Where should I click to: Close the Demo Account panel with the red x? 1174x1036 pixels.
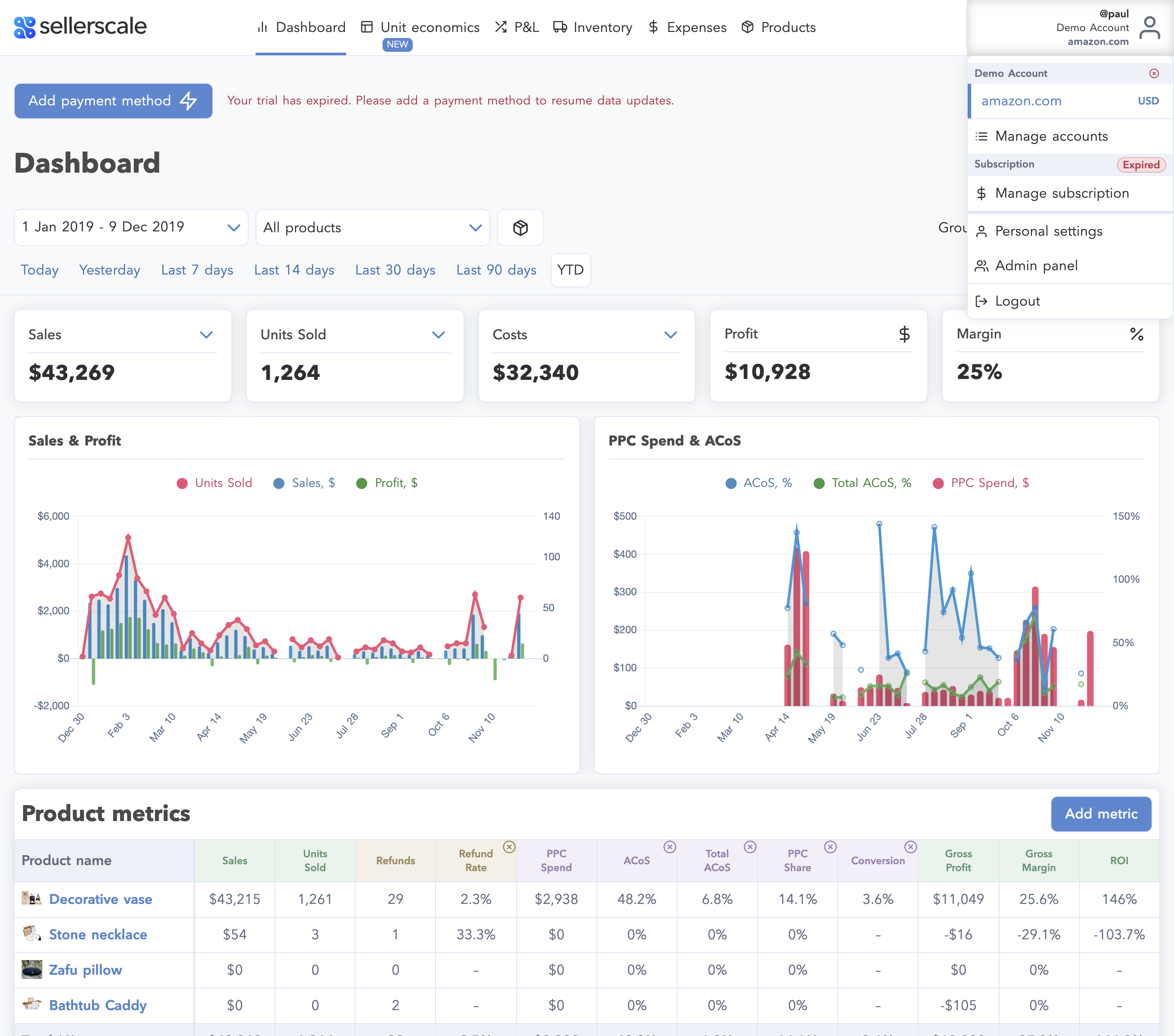coord(1154,73)
